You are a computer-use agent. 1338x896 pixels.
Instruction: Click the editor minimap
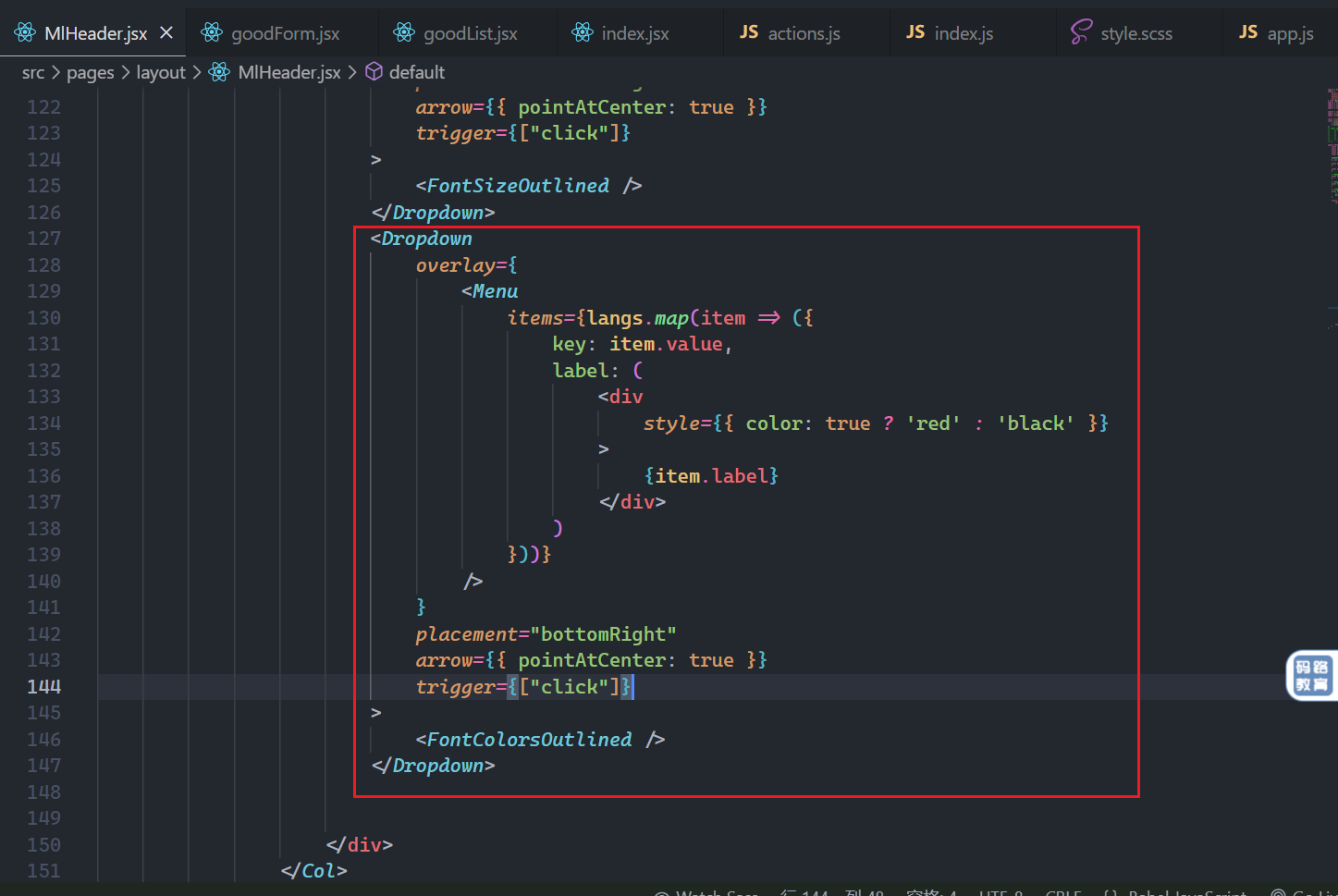[x=1332, y=148]
